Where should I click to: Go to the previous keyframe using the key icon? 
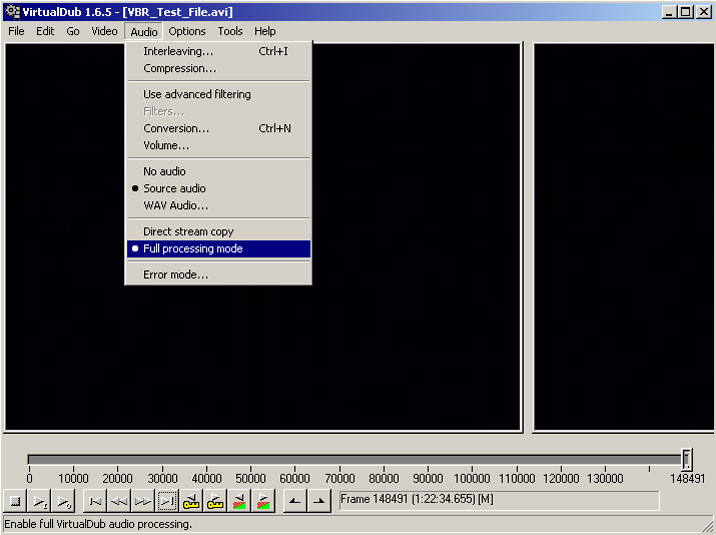[191, 501]
